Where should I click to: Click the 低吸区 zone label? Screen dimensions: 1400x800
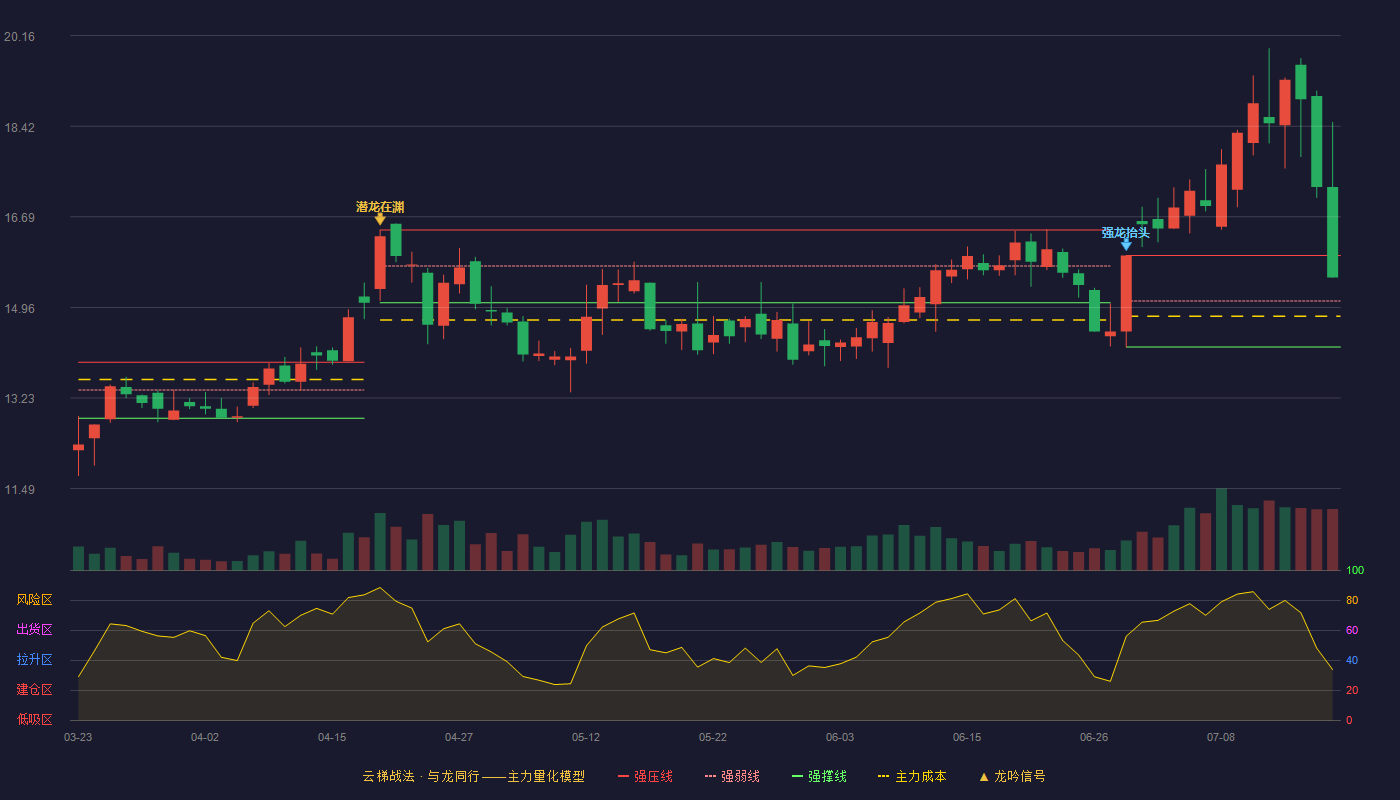coord(34,719)
